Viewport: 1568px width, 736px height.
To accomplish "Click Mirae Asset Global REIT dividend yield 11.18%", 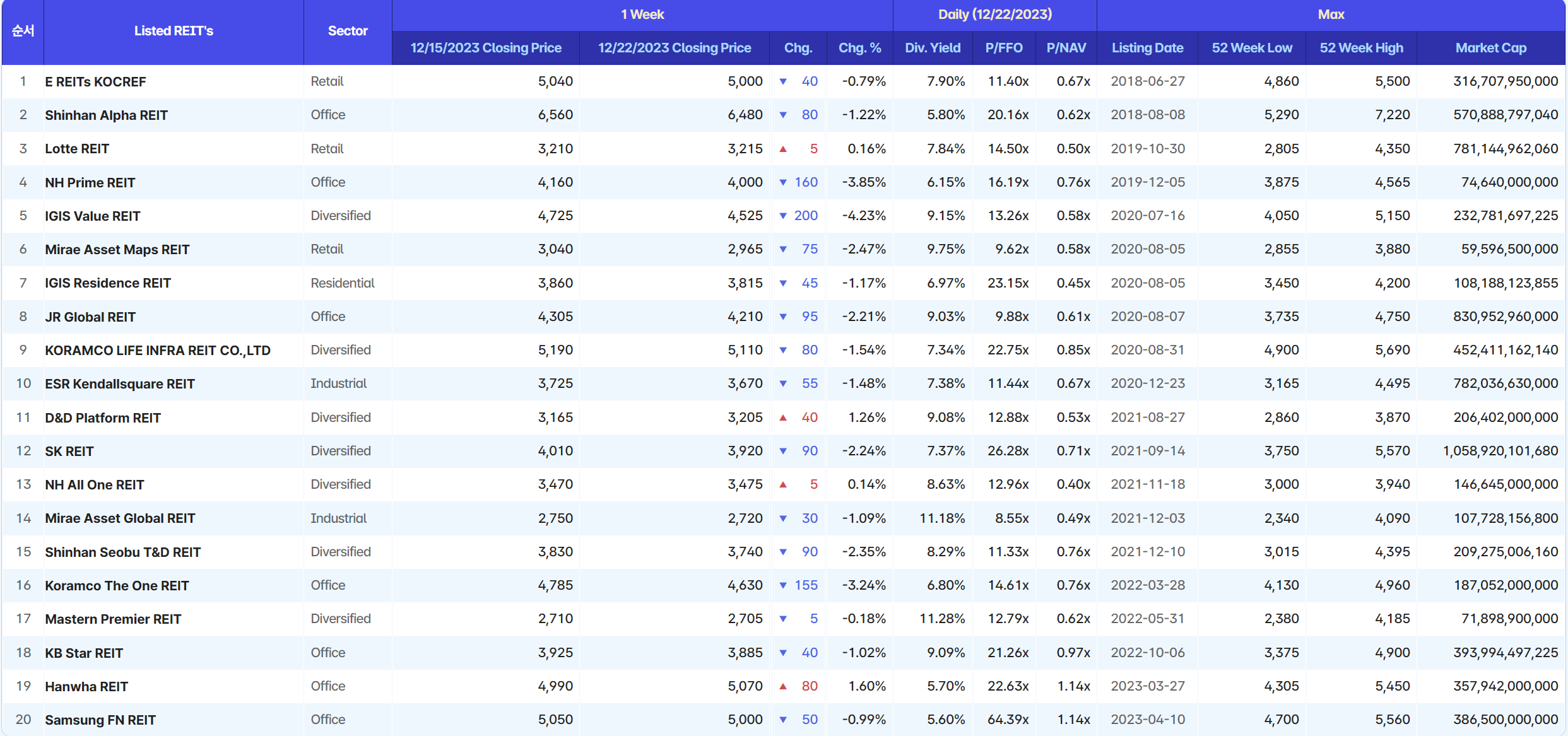I will (x=942, y=518).
